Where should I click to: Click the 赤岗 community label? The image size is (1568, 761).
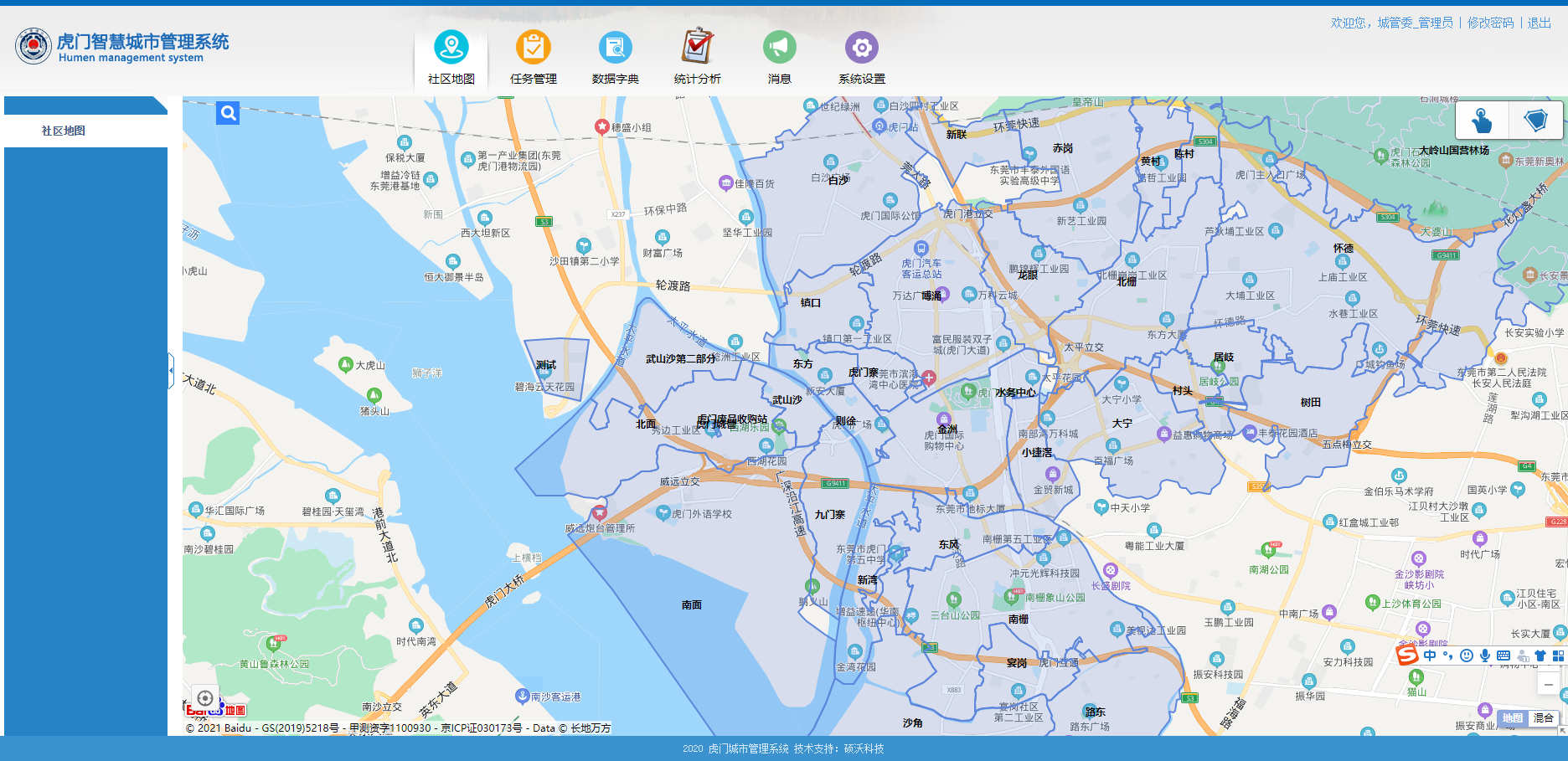click(1063, 148)
